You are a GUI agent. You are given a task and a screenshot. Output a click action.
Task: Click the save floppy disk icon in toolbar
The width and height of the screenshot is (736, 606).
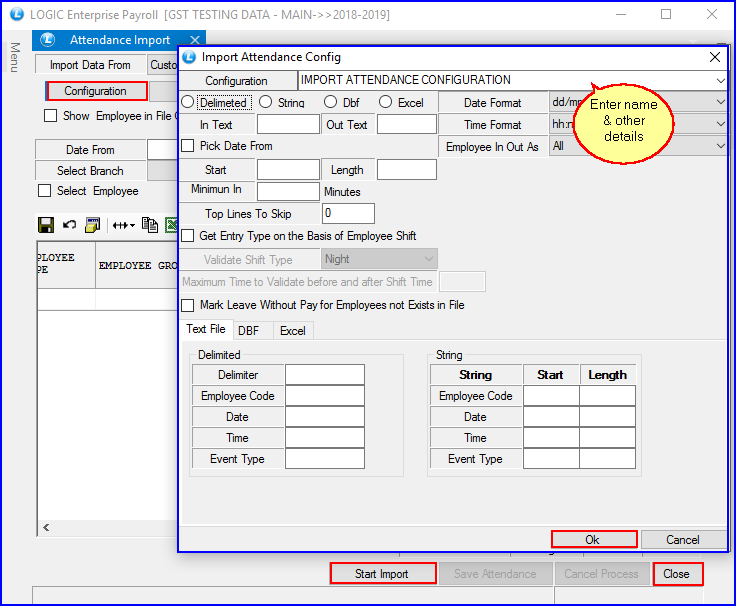(46, 225)
